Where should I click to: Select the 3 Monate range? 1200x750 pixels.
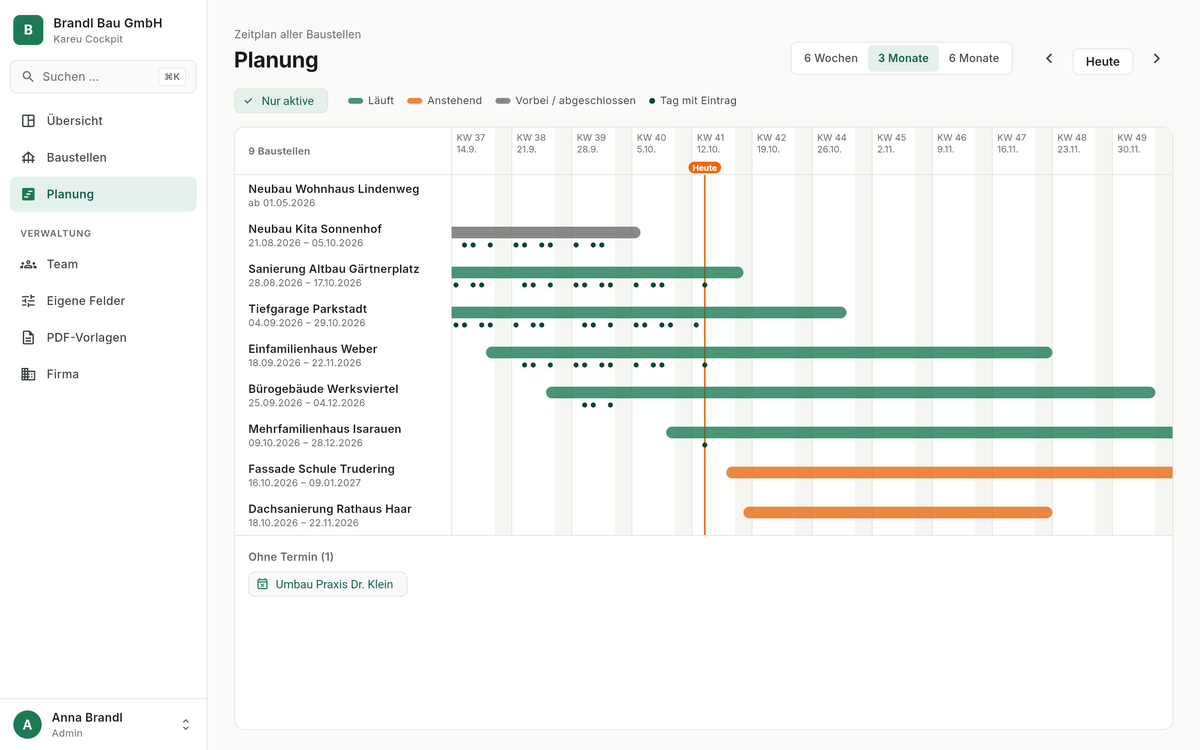903,58
